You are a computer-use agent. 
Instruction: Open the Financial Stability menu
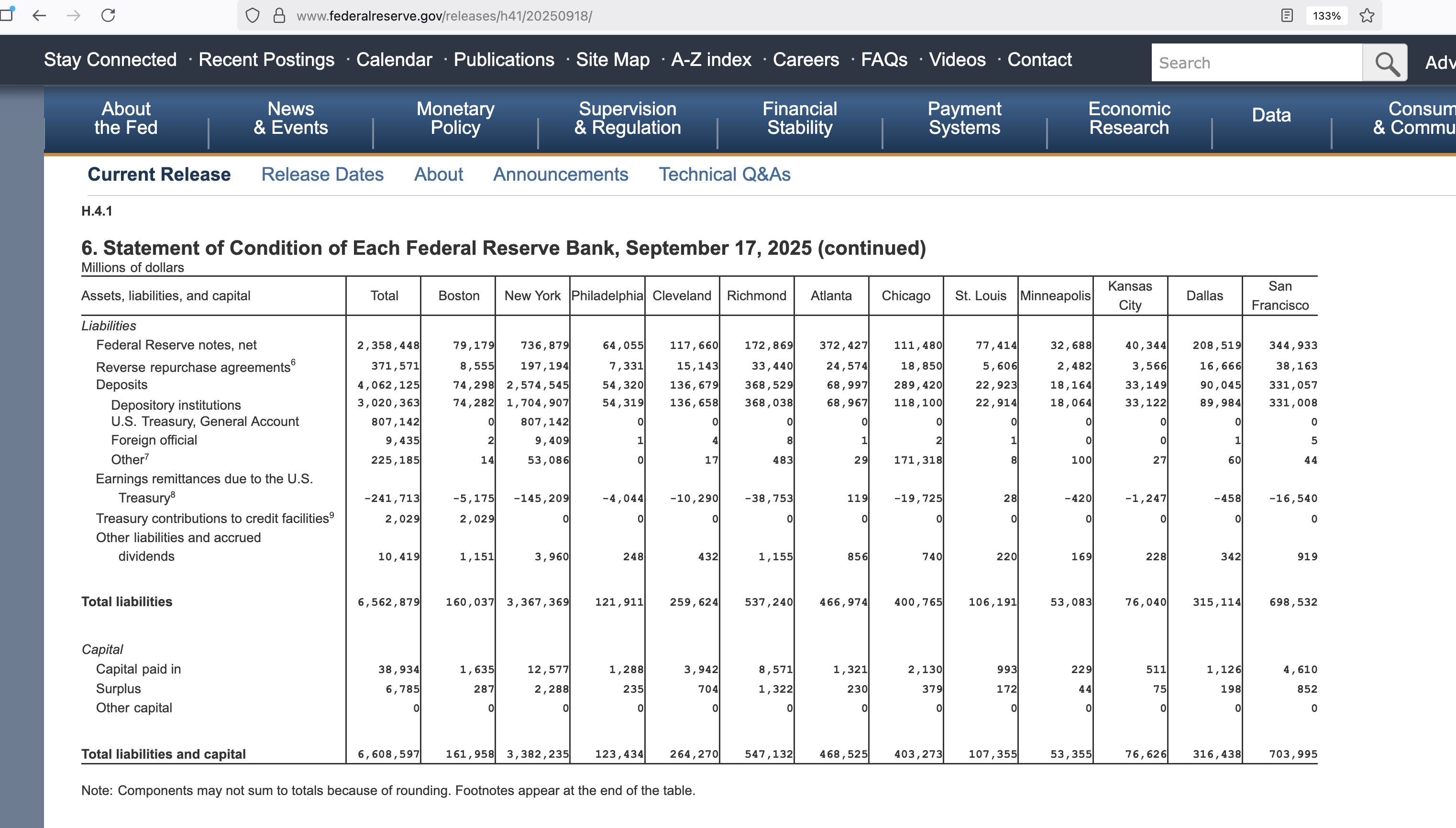click(799, 118)
